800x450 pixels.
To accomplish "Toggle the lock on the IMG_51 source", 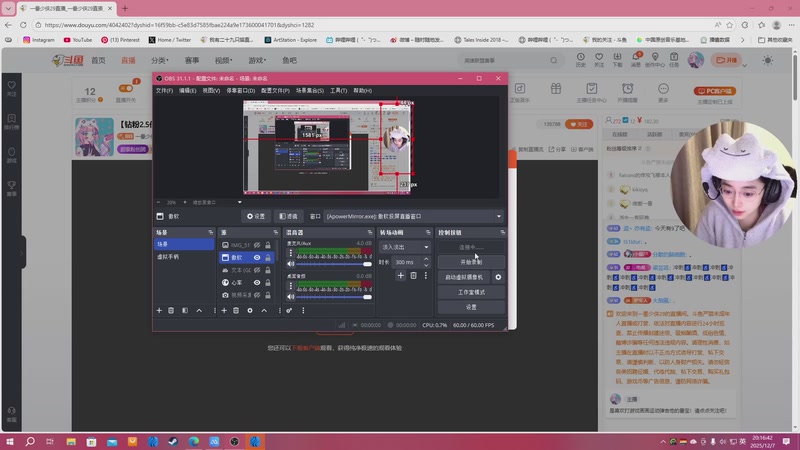I will (x=268, y=245).
